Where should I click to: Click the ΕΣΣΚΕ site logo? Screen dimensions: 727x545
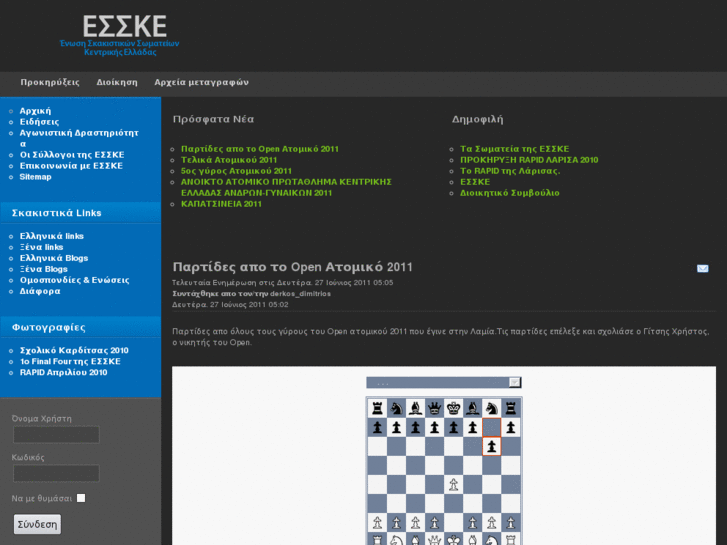[120, 35]
